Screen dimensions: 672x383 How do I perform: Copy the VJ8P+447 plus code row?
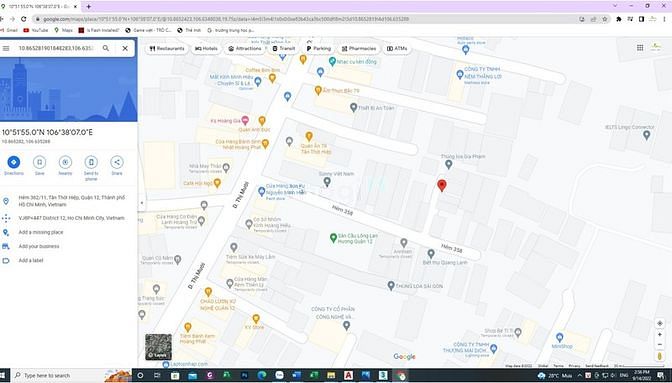[x=69, y=218]
